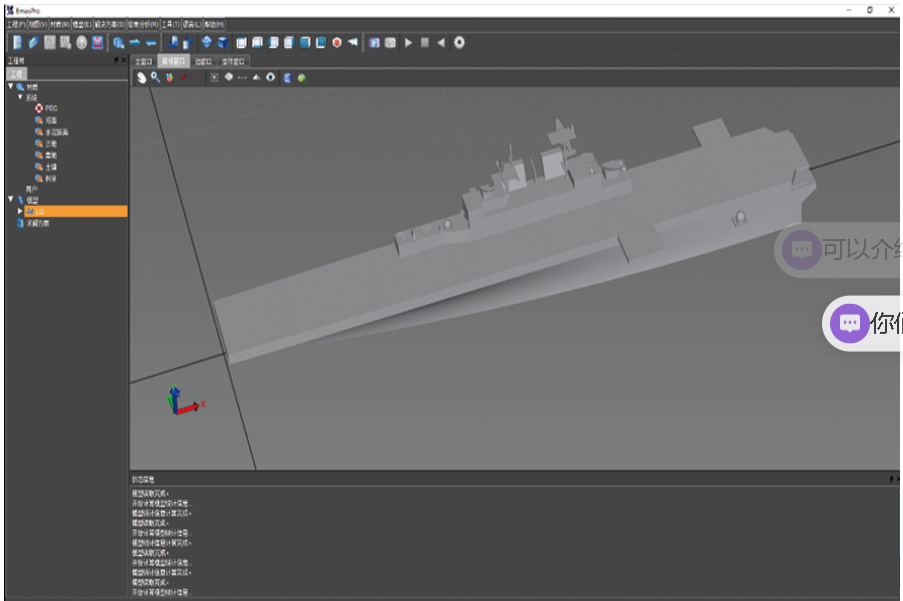903x601 pixels.
Task: Select the highlighted LQ model row
Action: click(75, 211)
